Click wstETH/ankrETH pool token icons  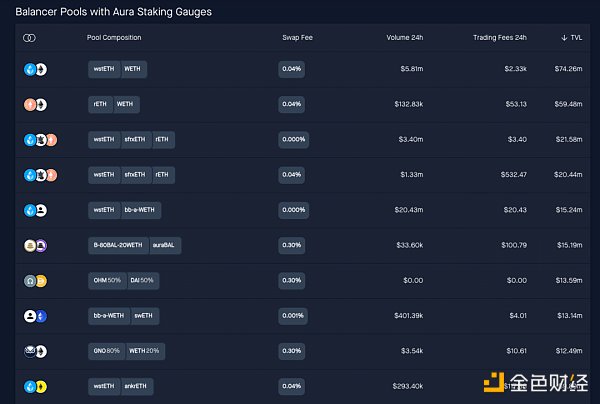pos(35,386)
